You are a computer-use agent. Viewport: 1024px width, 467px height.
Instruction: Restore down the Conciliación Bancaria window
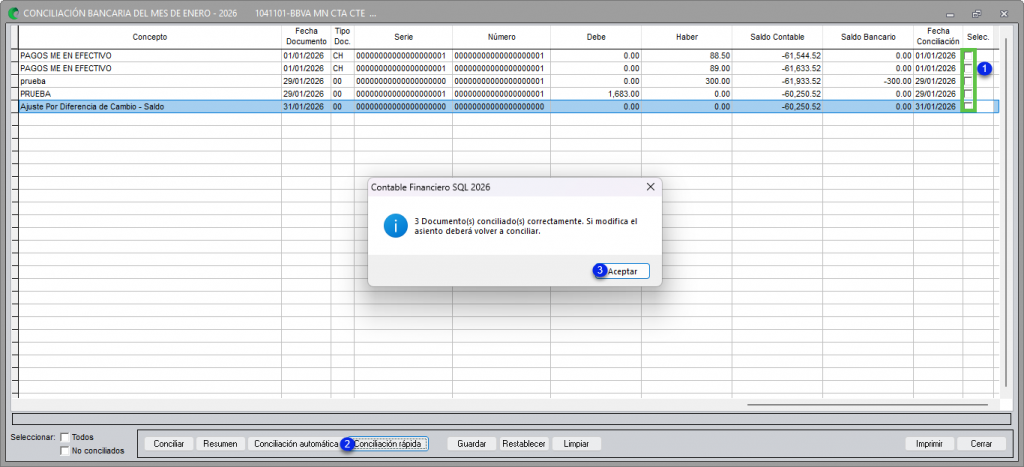coord(976,13)
